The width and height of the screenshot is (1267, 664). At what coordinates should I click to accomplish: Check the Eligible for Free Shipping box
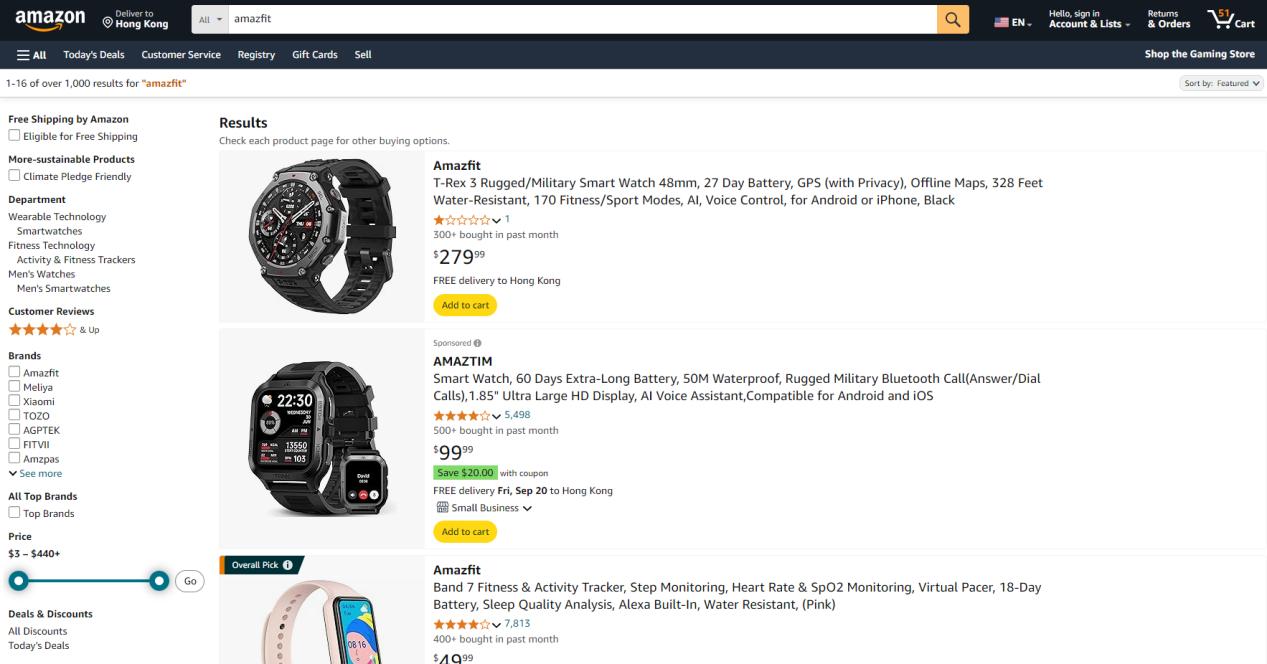click(14, 135)
